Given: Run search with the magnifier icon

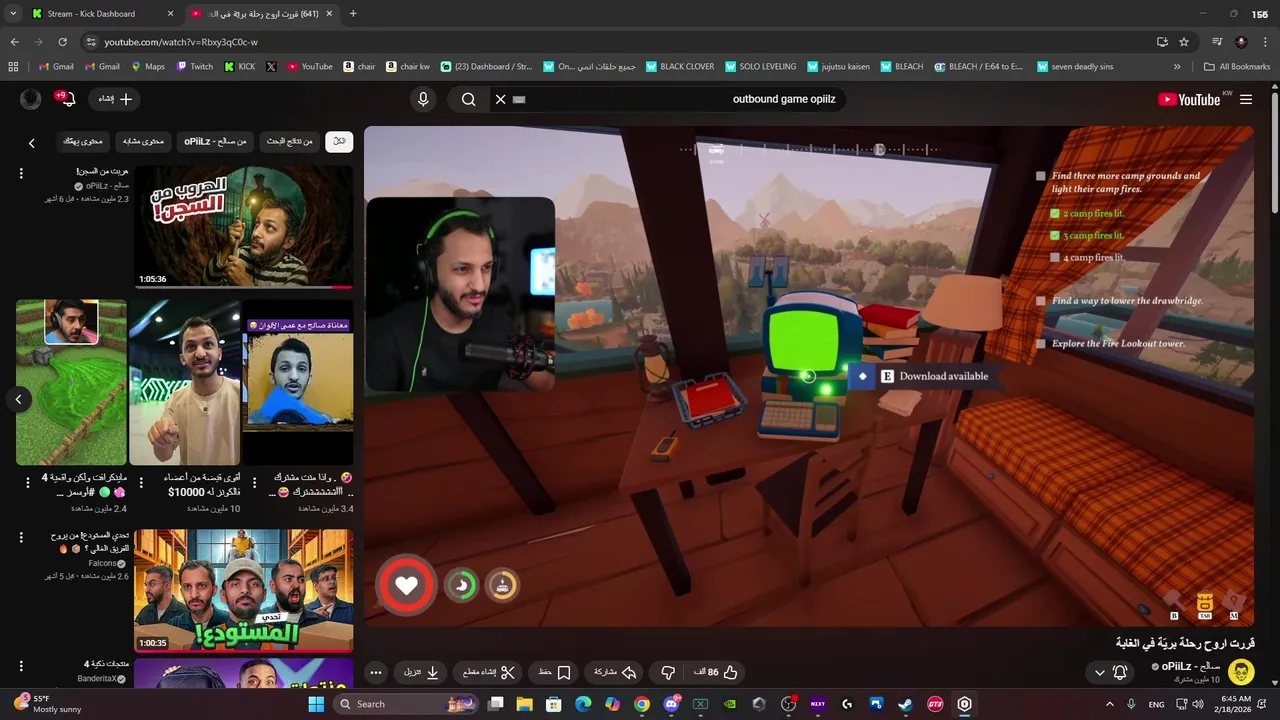Looking at the screenshot, I should coord(468,99).
